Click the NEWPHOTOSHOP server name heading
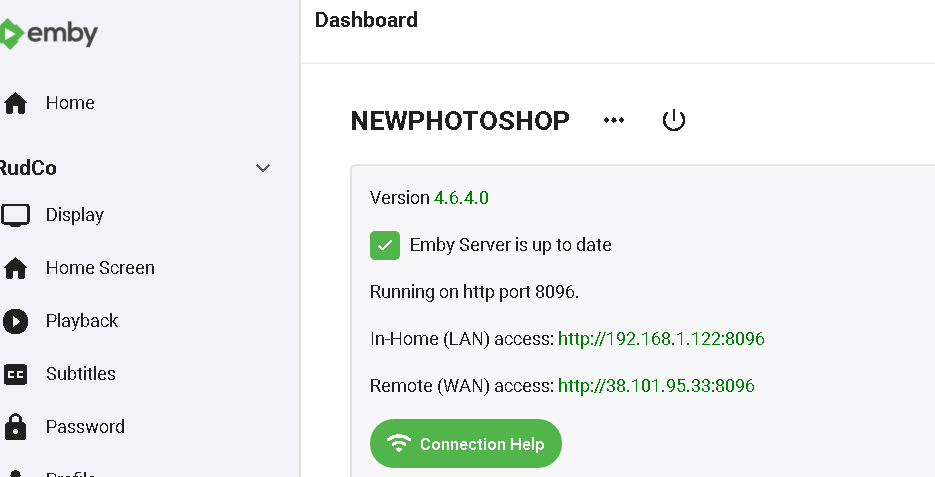 tap(460, 121)
